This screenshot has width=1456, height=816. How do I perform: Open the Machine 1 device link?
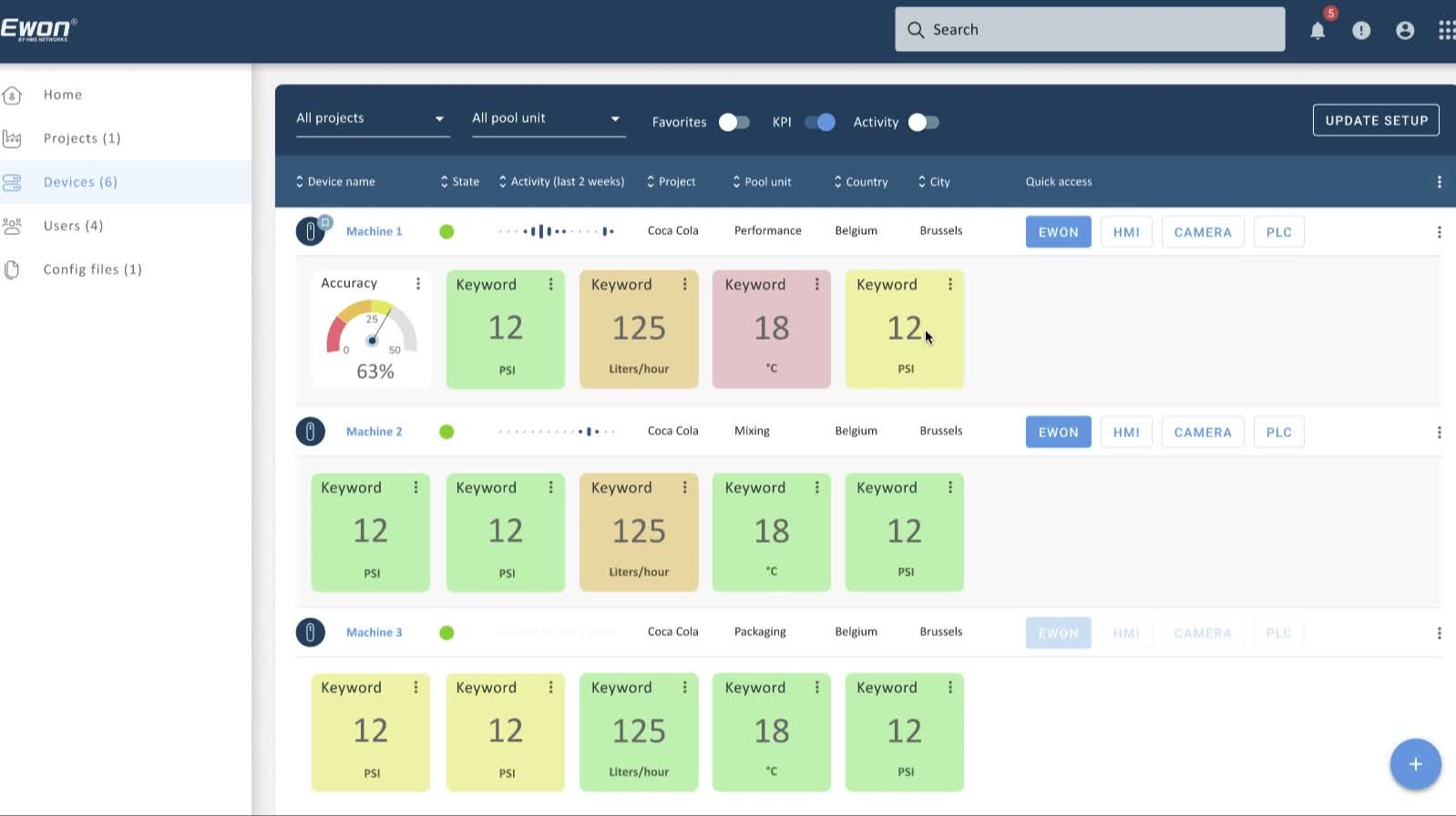(x=374, y=231)
